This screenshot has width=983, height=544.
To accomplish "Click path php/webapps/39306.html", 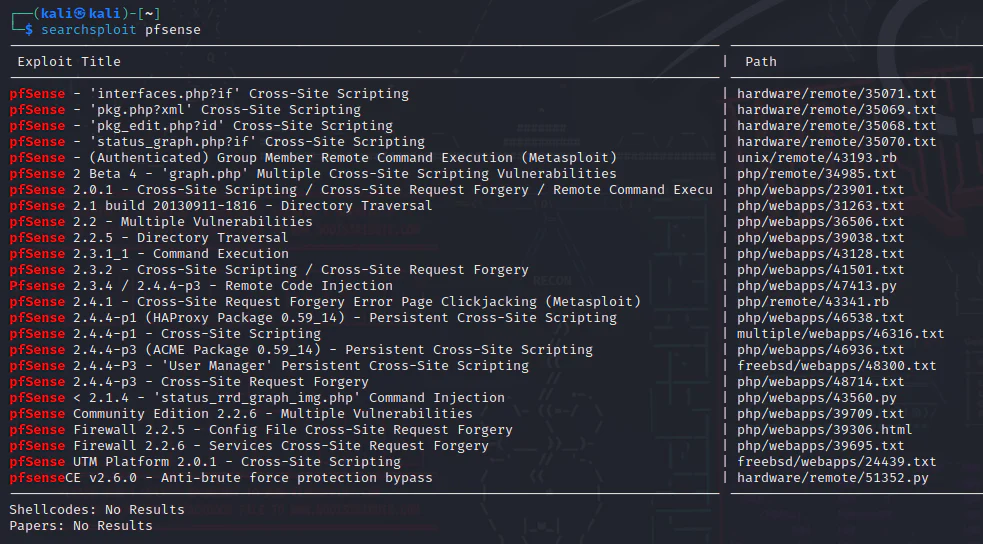I will pyautogui.click(x=824, y=429).
